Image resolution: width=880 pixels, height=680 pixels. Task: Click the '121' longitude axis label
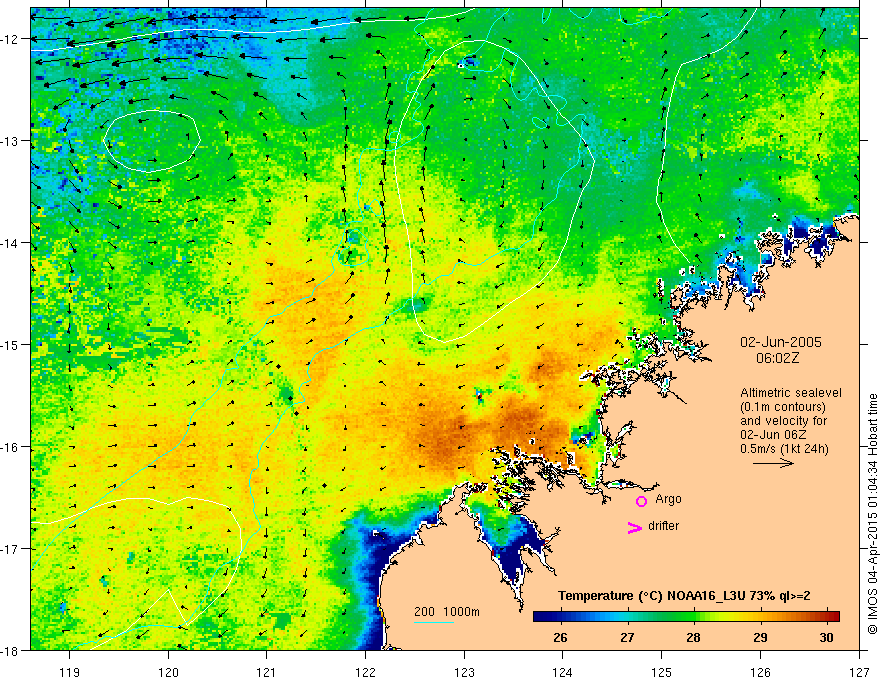tap(267, 672)
